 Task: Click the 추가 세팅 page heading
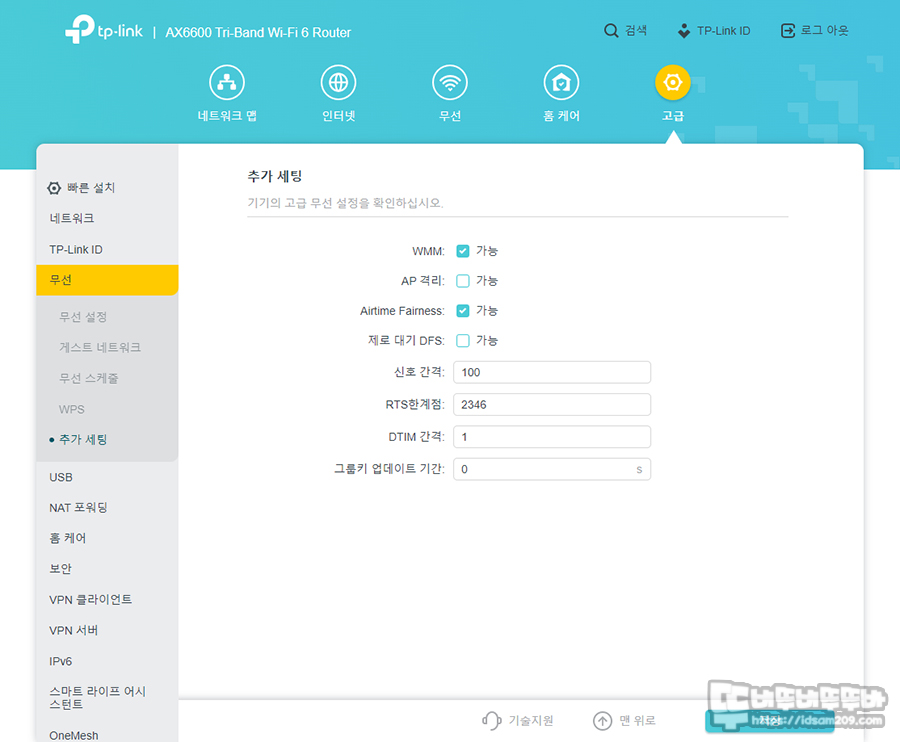point(274,176)
